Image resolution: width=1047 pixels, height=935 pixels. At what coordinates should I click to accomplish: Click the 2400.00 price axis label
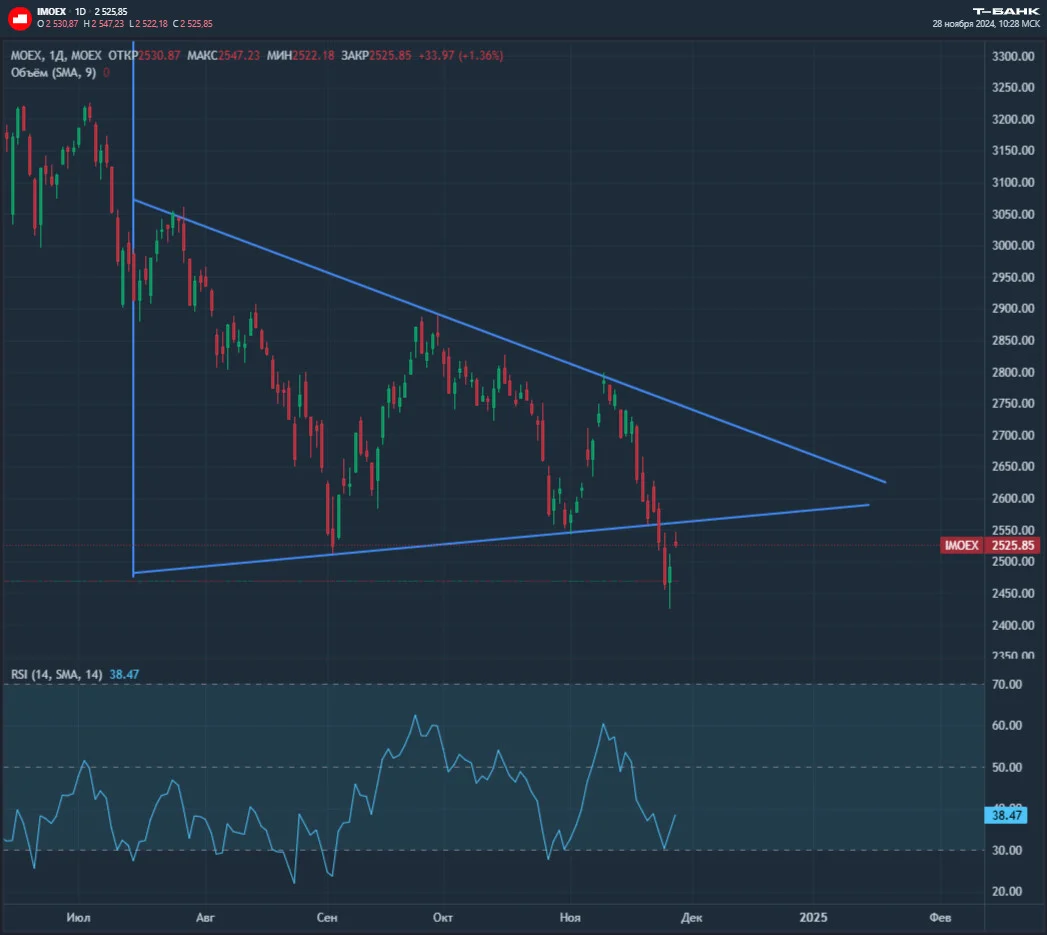pyautogui.click(x=1013, y=626)
